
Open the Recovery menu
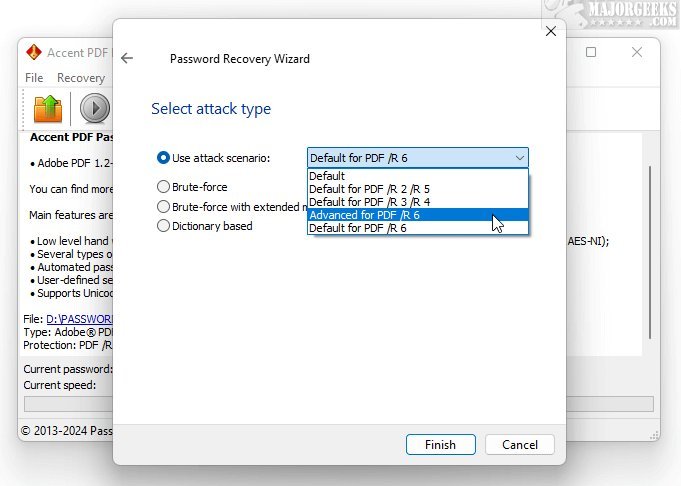pyautogui.click(x=80, y=78)
